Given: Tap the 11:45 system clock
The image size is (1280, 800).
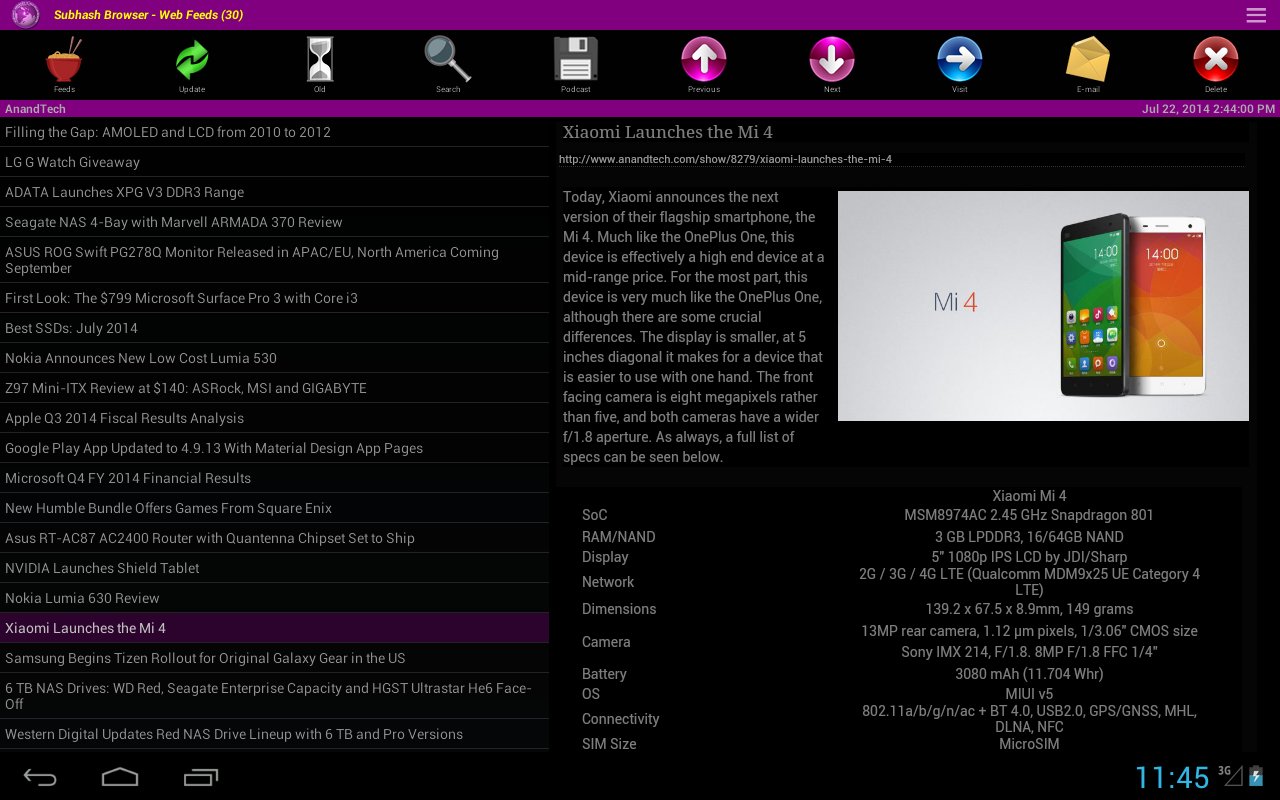Looking at the screenshot, I should point(1172,777).
